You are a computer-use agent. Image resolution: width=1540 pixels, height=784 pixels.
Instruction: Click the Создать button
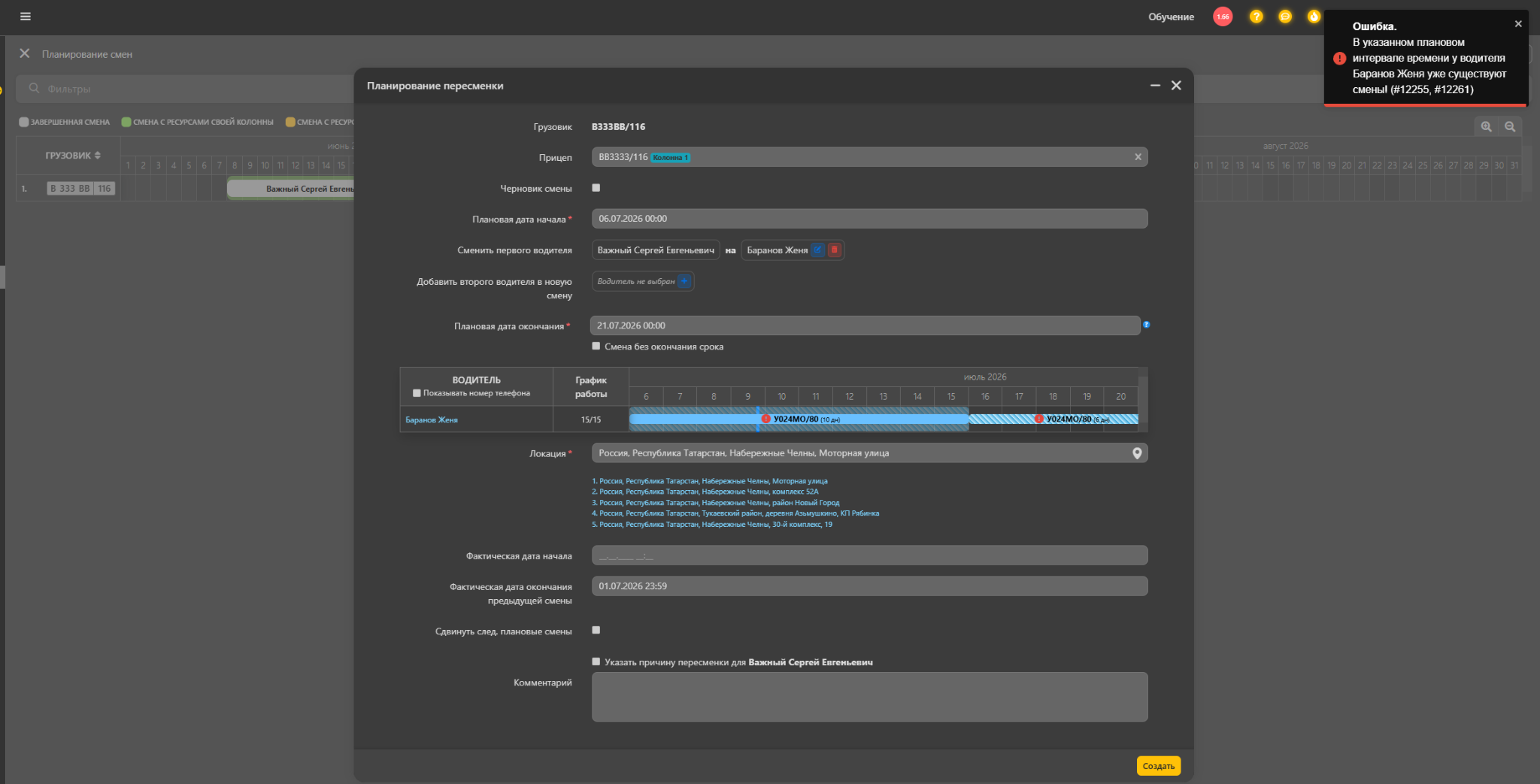1158,766
